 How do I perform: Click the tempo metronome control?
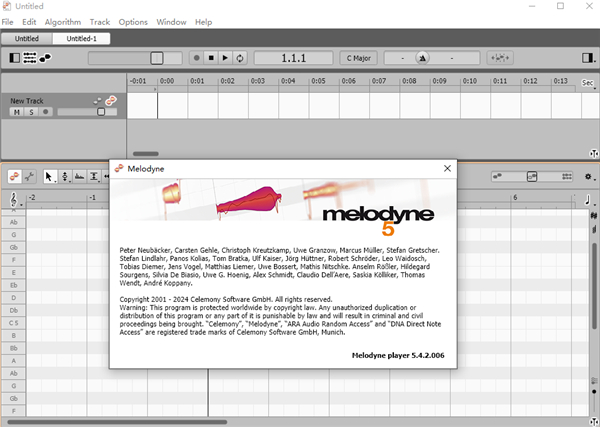423,58
